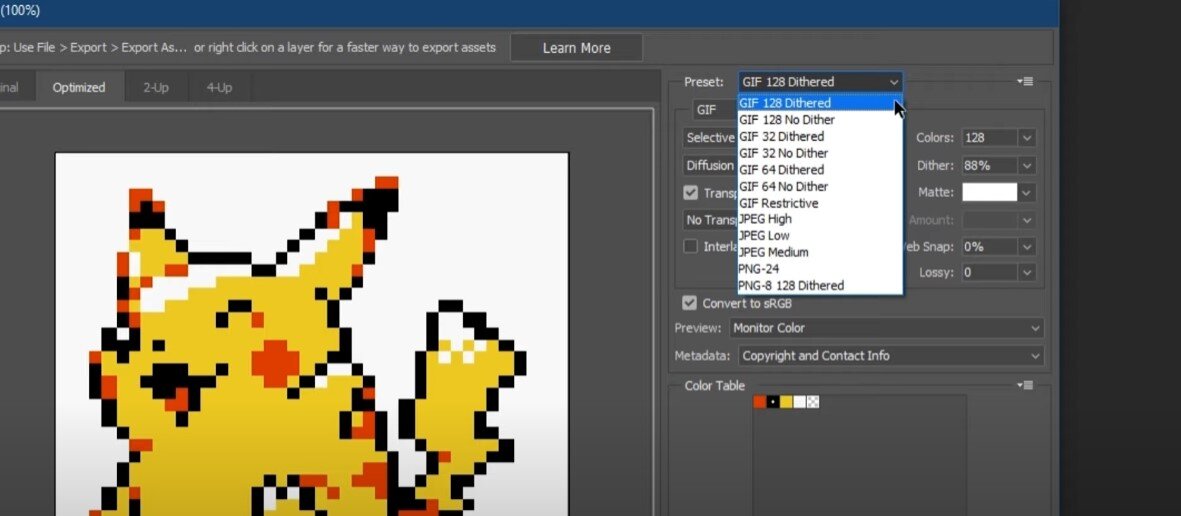Select JPEG High preset option

765,219
